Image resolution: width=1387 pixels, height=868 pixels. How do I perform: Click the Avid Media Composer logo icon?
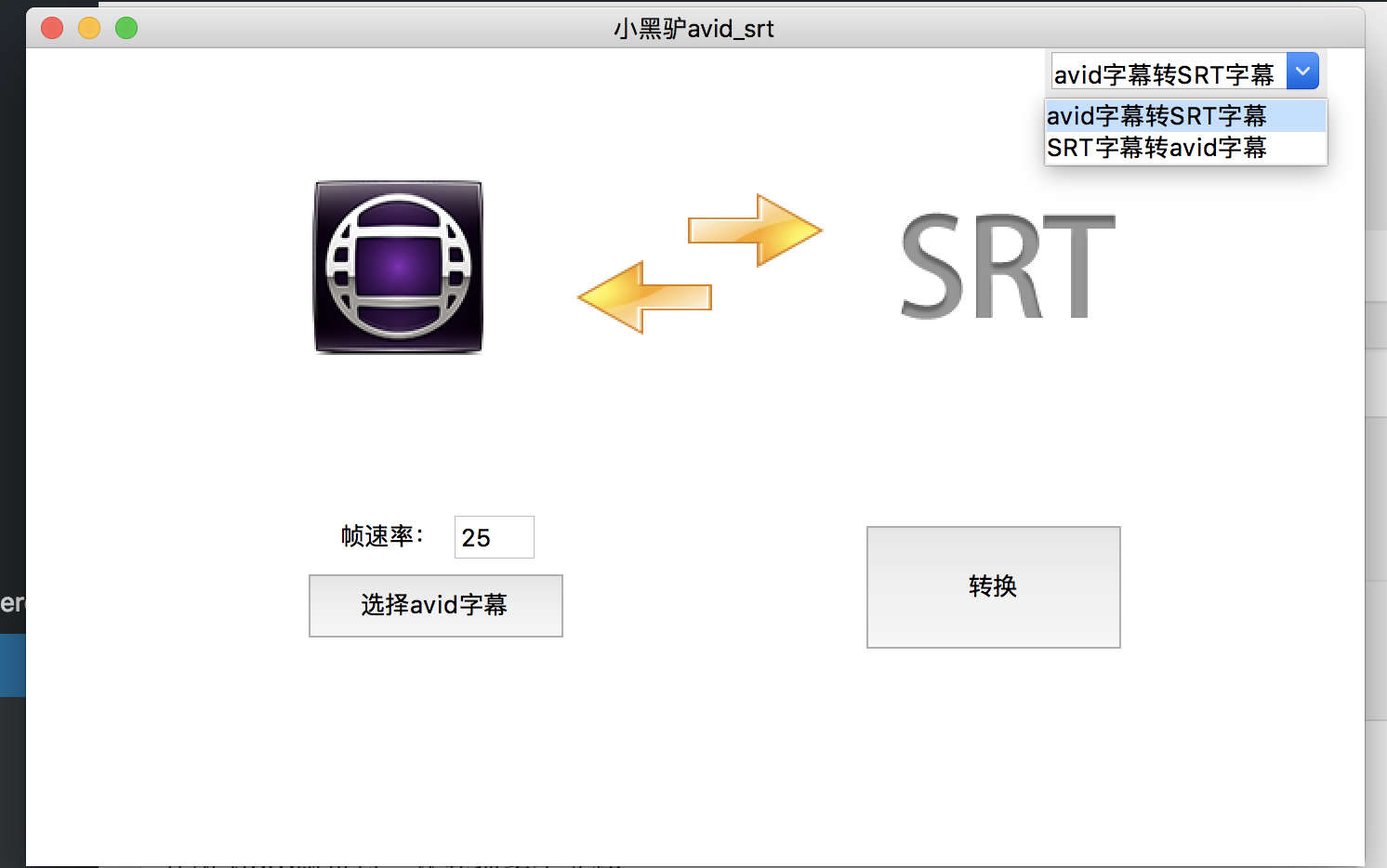click(399, 267)
